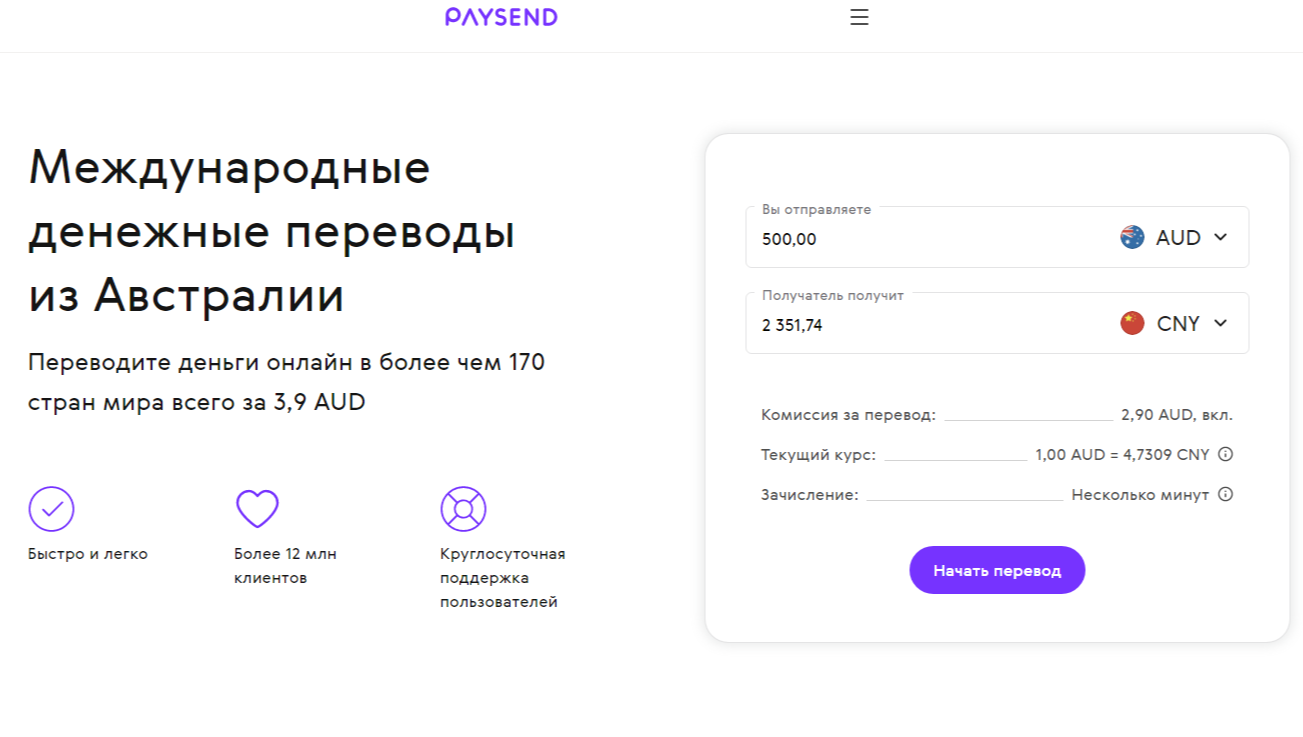
Task: Click the Комиссия за перевод value
Action: pyautogui.click(x=1177, y=415)
